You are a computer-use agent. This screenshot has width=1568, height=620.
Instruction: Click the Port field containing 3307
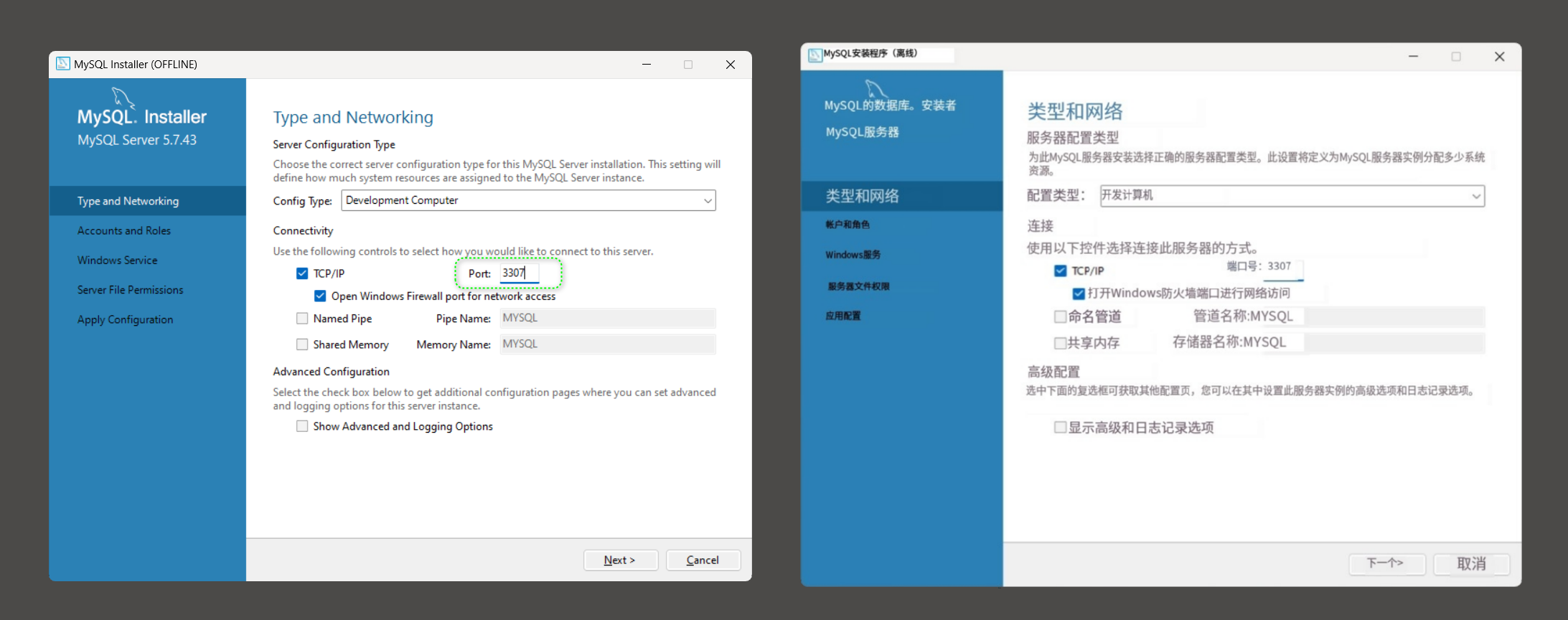point(519,273)
